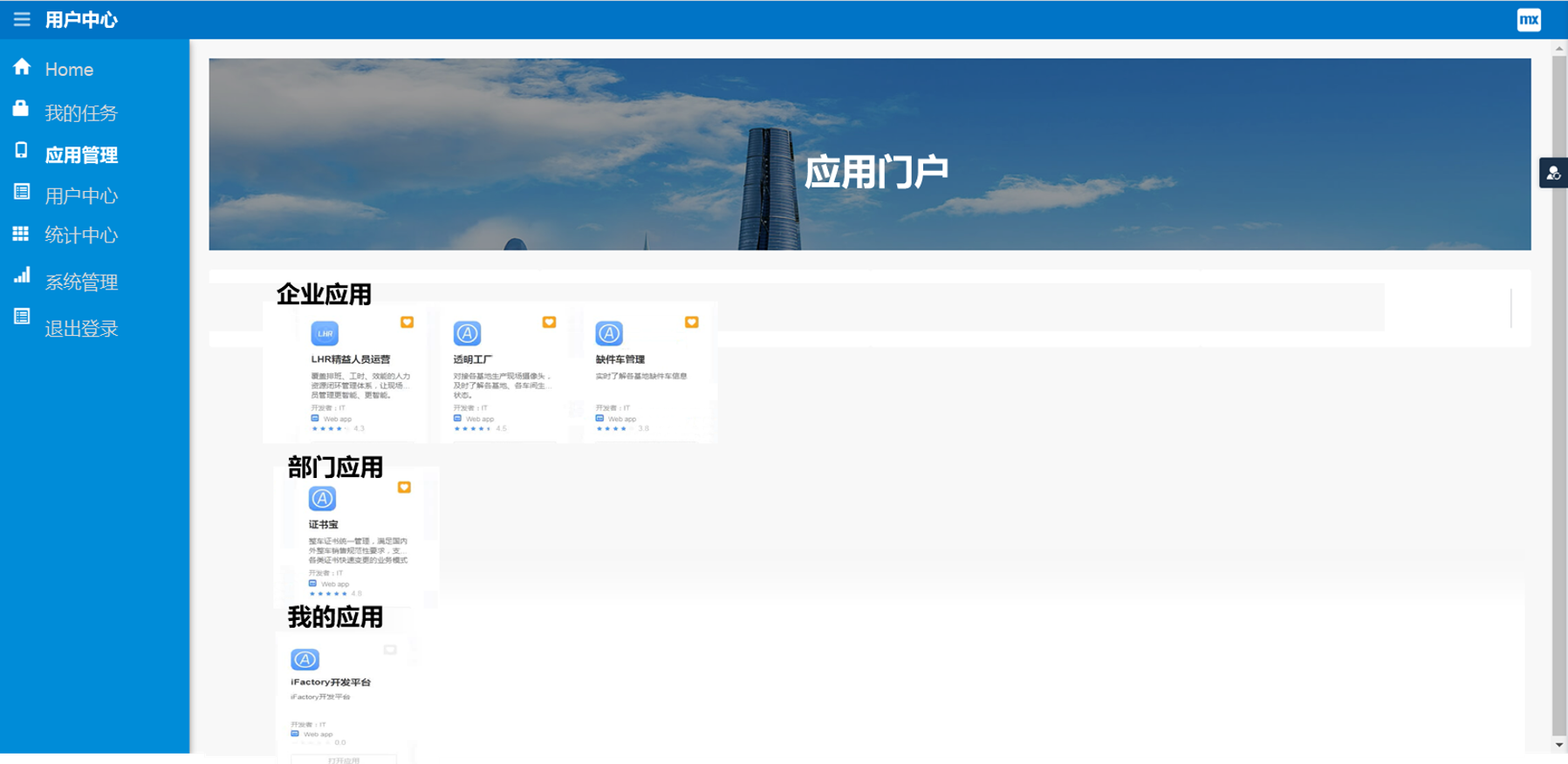The image size is (1568, 764).
Task: Open the user feedback side icon
Action: 1553,173
